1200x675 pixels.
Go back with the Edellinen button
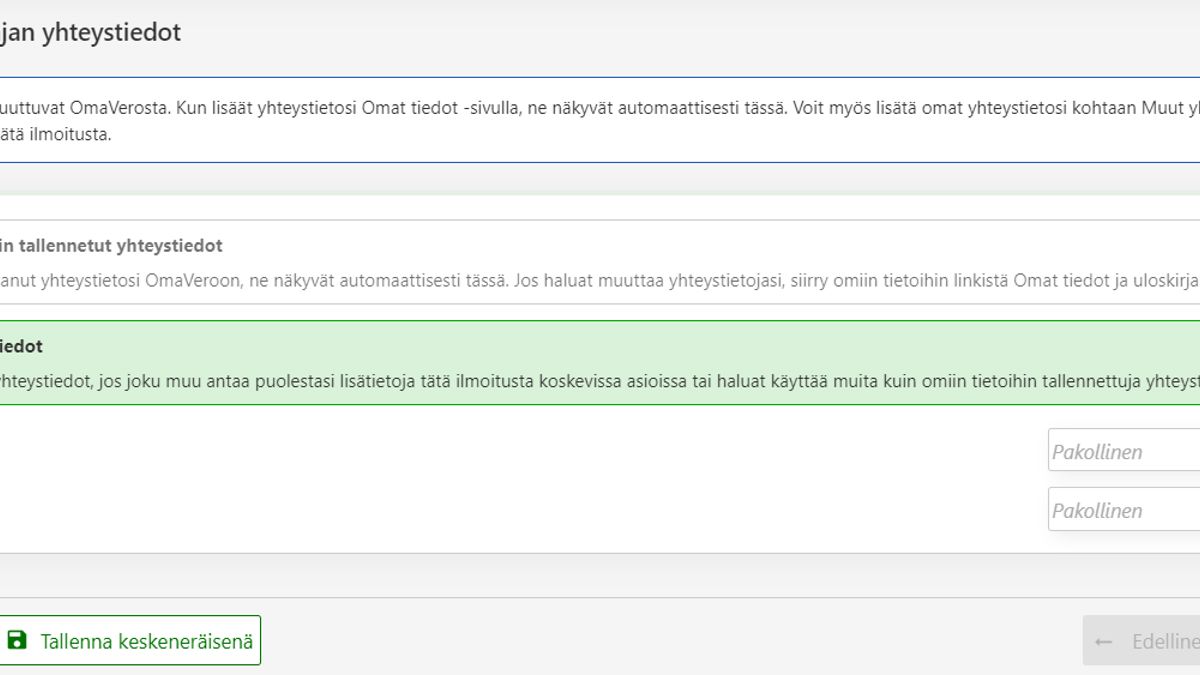tap(1150, 641)
